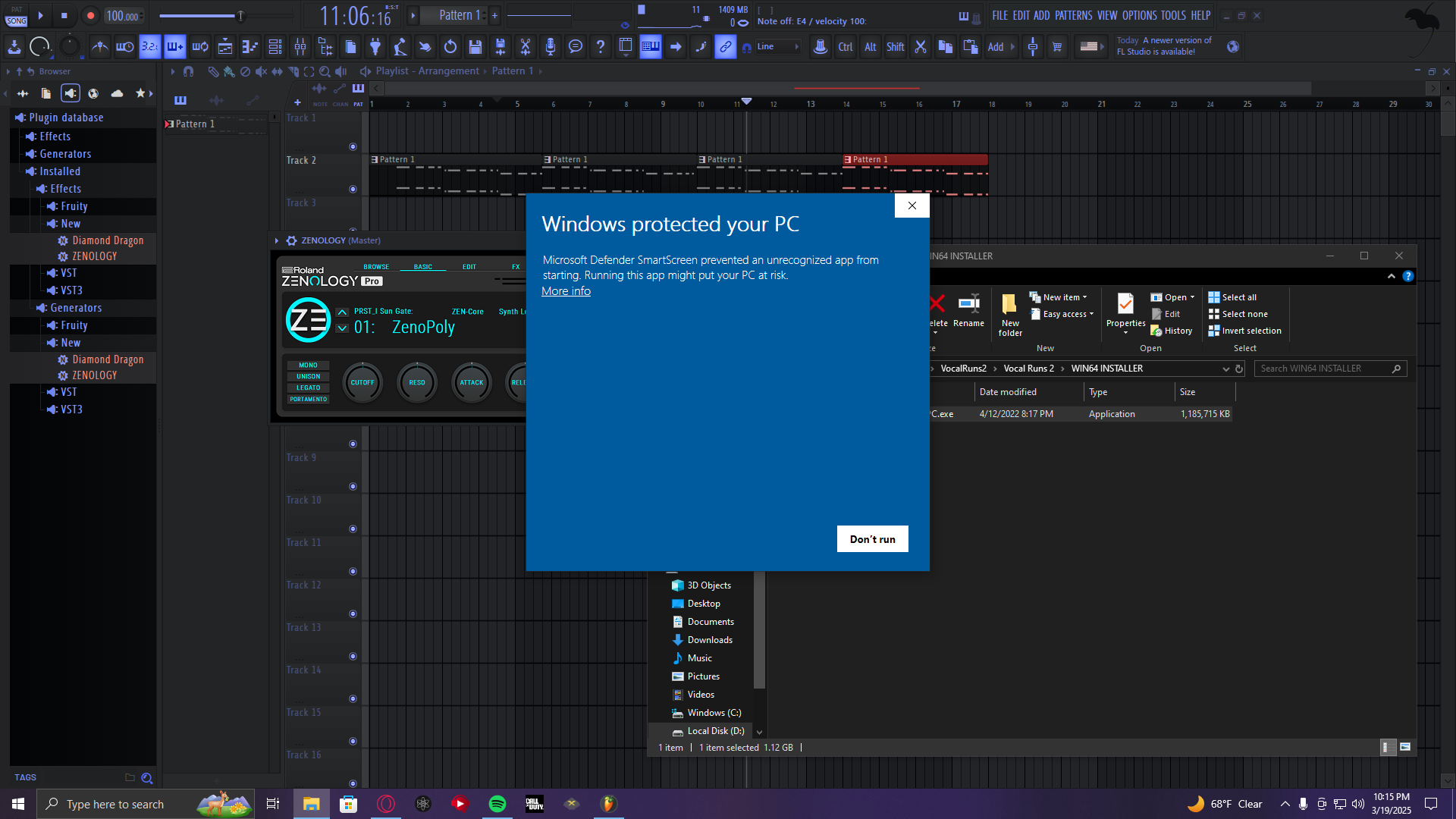Open the channel rack view icon
The image size is (1456, 819).
coord(275,47)
